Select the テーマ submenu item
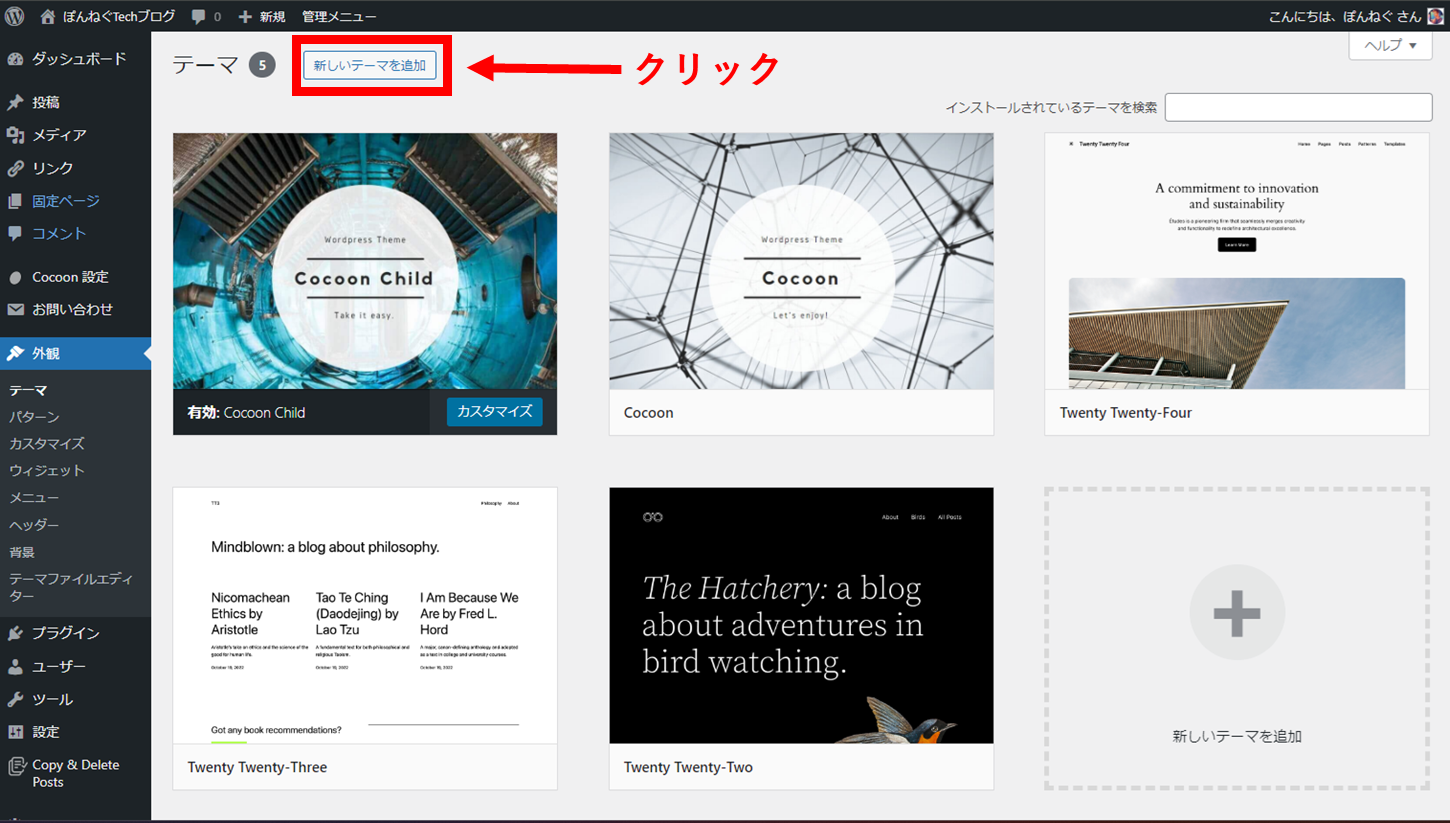 click(28, 390)
